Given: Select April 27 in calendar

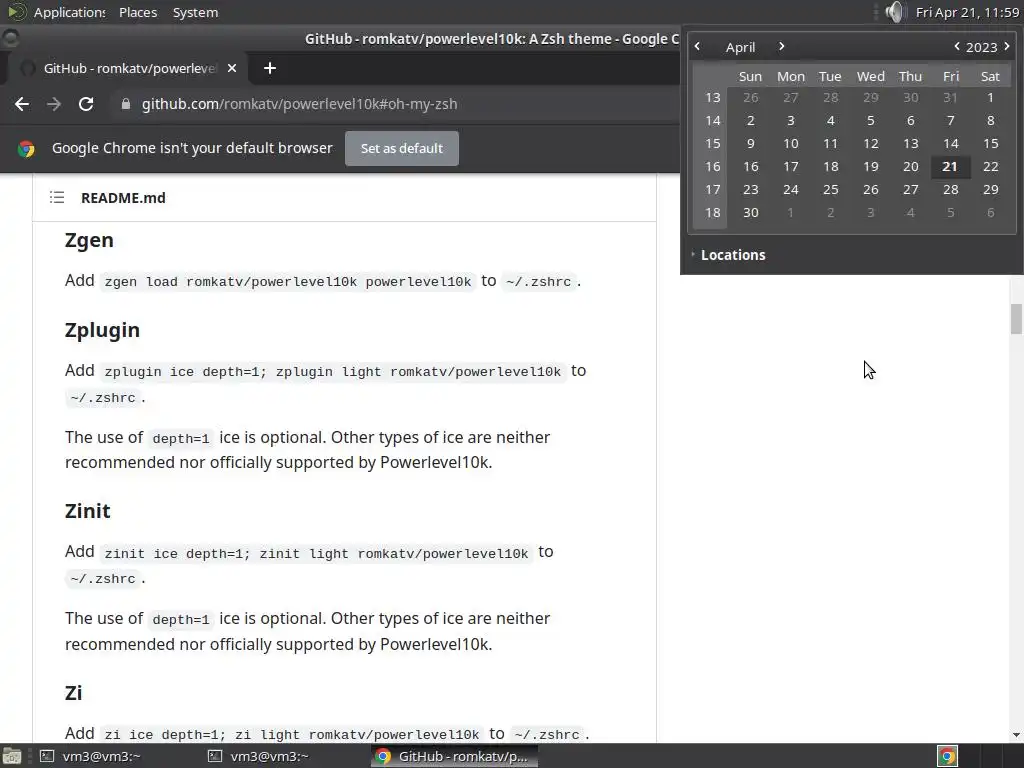Looking at the screenshot, I should [910, 189].
